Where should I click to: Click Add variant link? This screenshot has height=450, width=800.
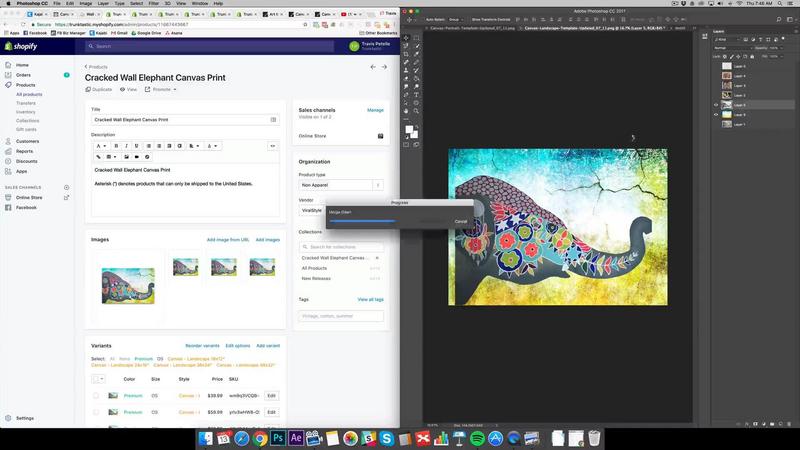(x=268, y=346)
